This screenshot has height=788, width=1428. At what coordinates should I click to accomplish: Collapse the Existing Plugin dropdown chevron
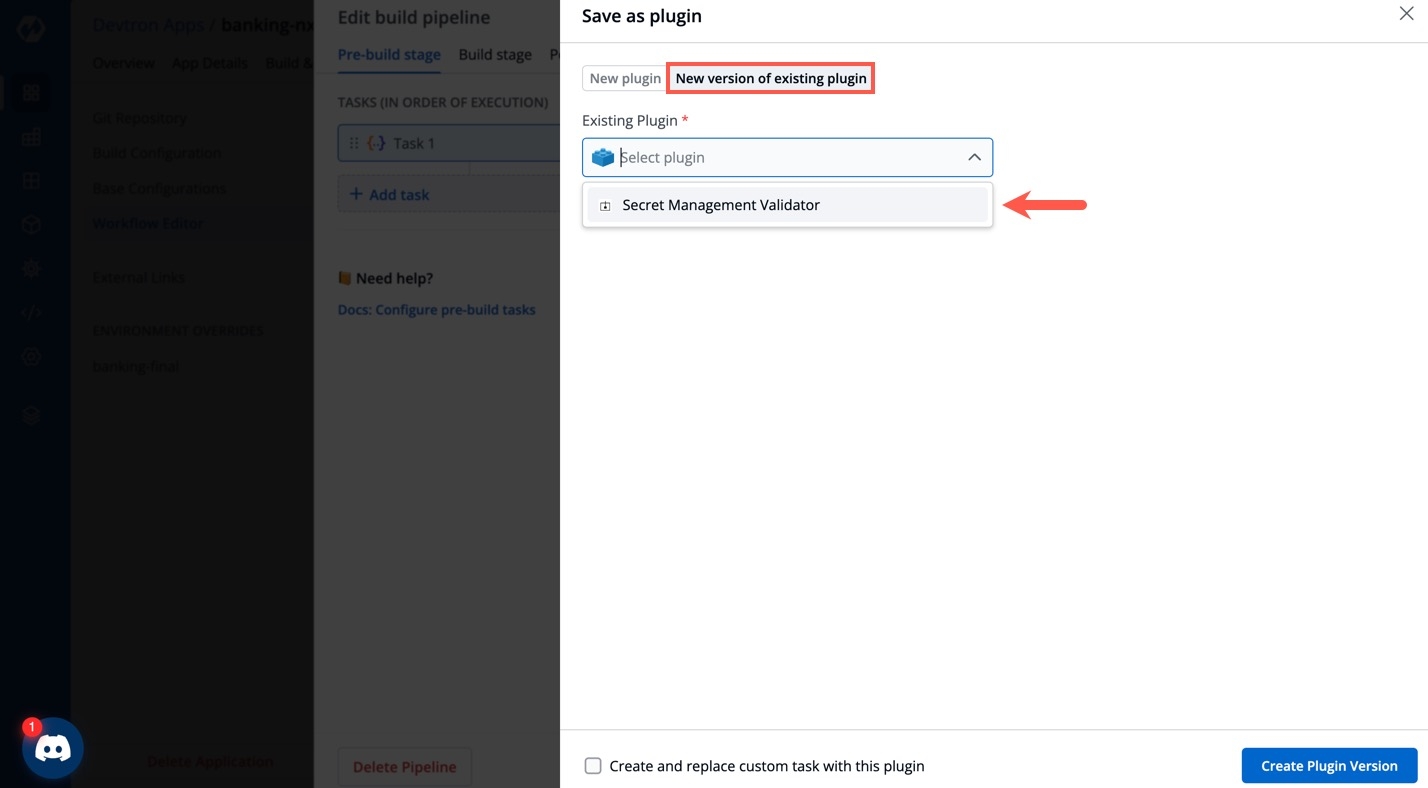(x=974, y=158)
